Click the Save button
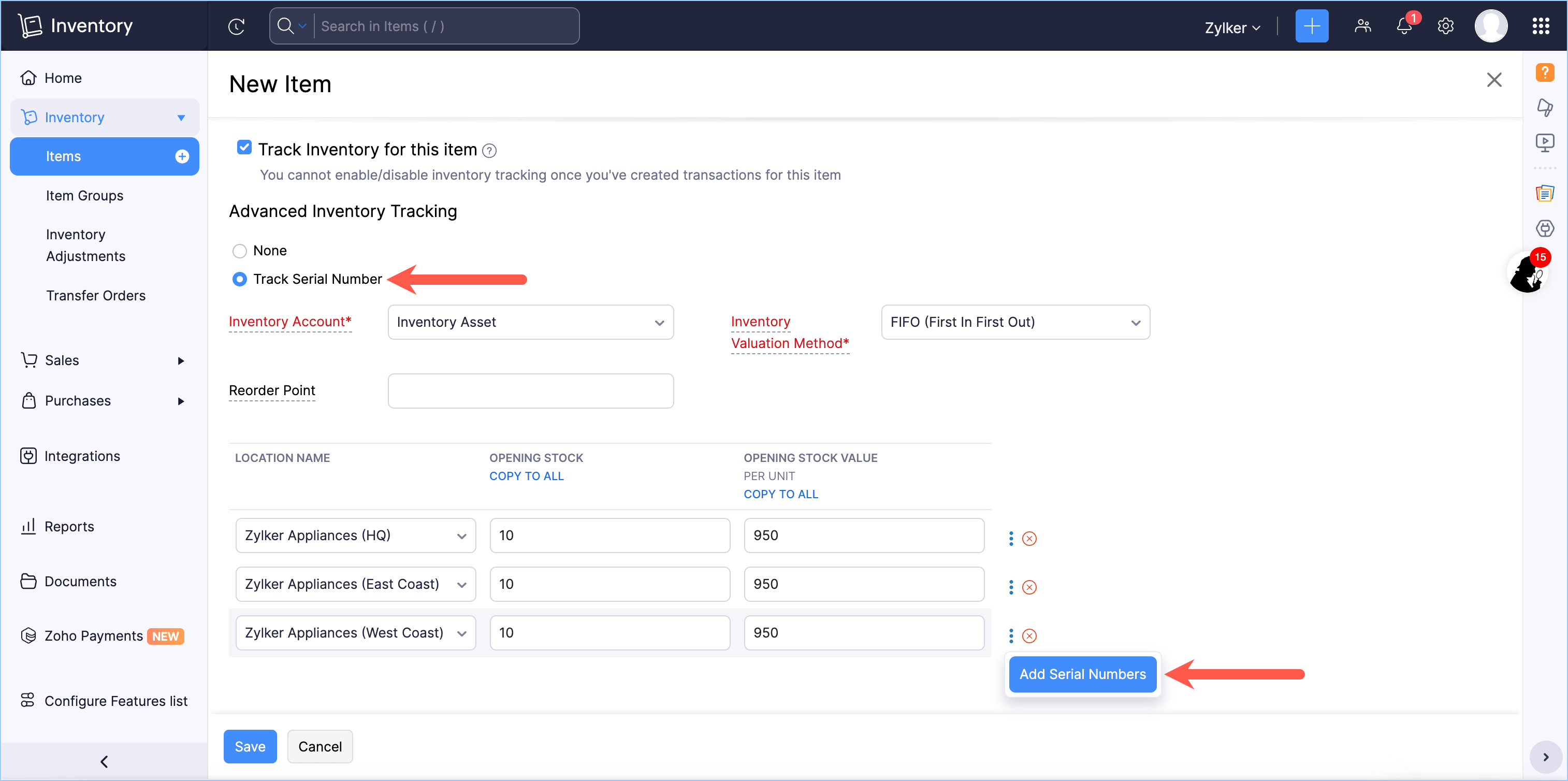The width and height of the screenshot is (1568, 781). tap(250, 746)
